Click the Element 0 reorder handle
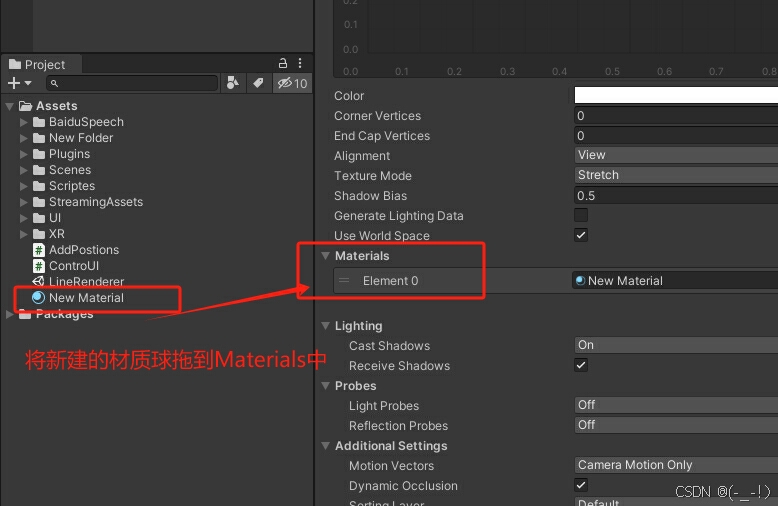The height and width of the screenshot is (506, 778). click(344, 281)
